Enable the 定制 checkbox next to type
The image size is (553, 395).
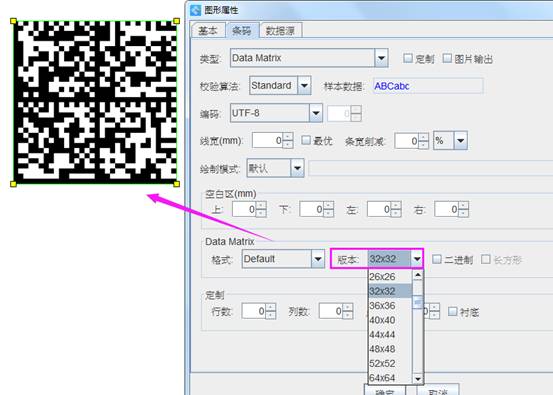click(408, 58)
